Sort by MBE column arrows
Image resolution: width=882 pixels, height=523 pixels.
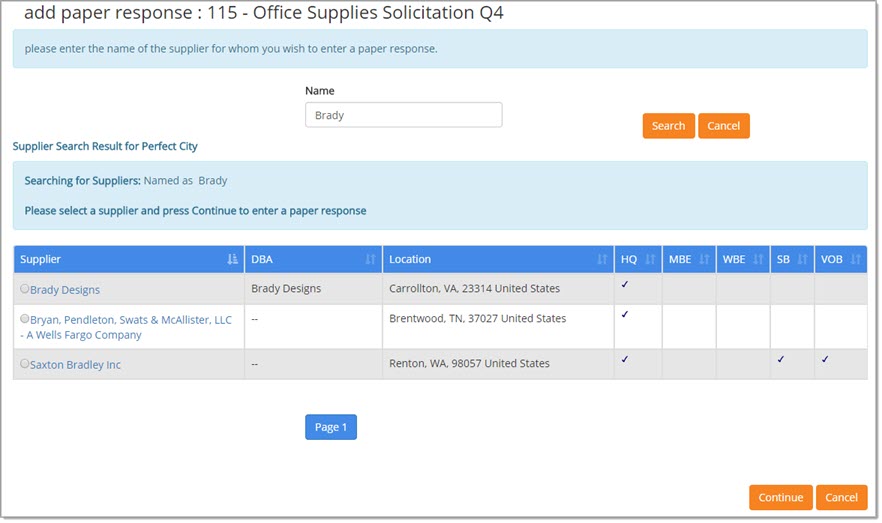(704, 260)
